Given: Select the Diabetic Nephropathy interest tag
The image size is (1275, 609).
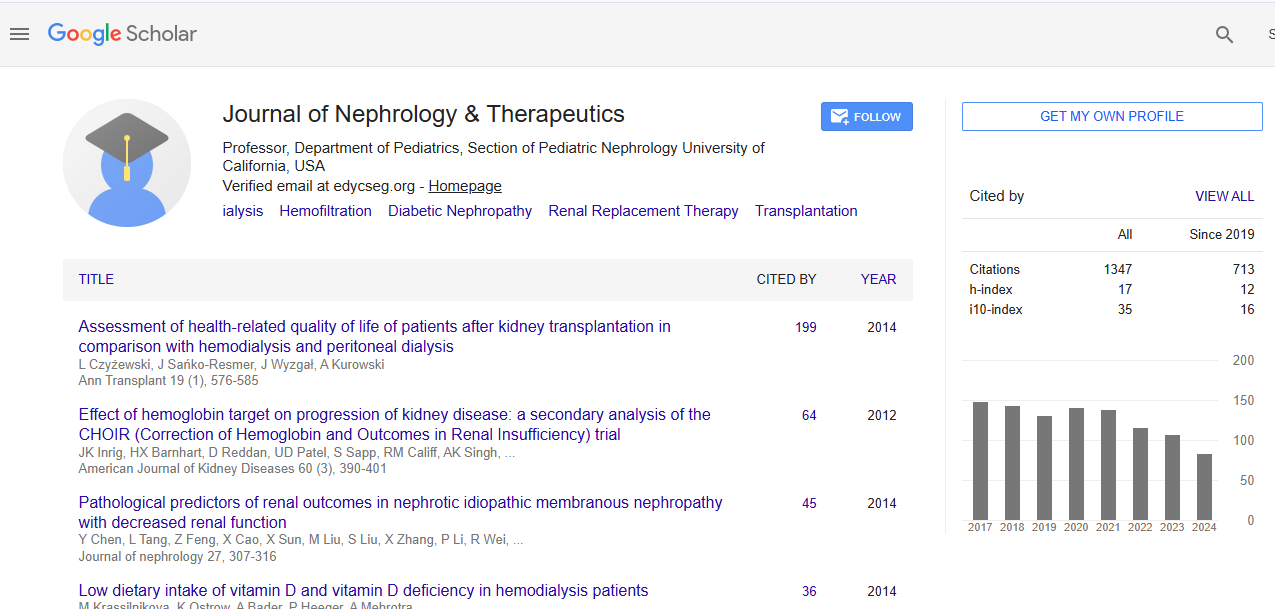Looking at the screenshot, I should (x=460, y=211).
